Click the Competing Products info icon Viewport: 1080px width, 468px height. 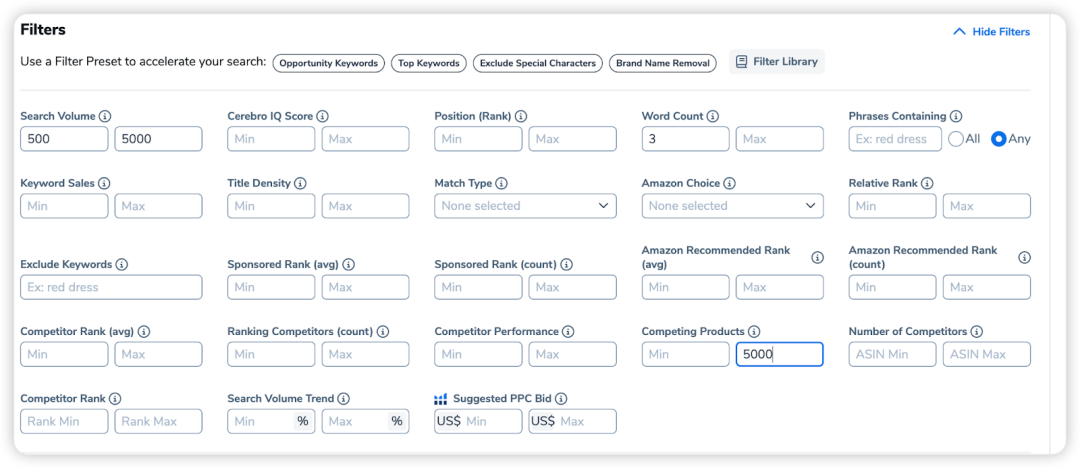pos(754,332)
